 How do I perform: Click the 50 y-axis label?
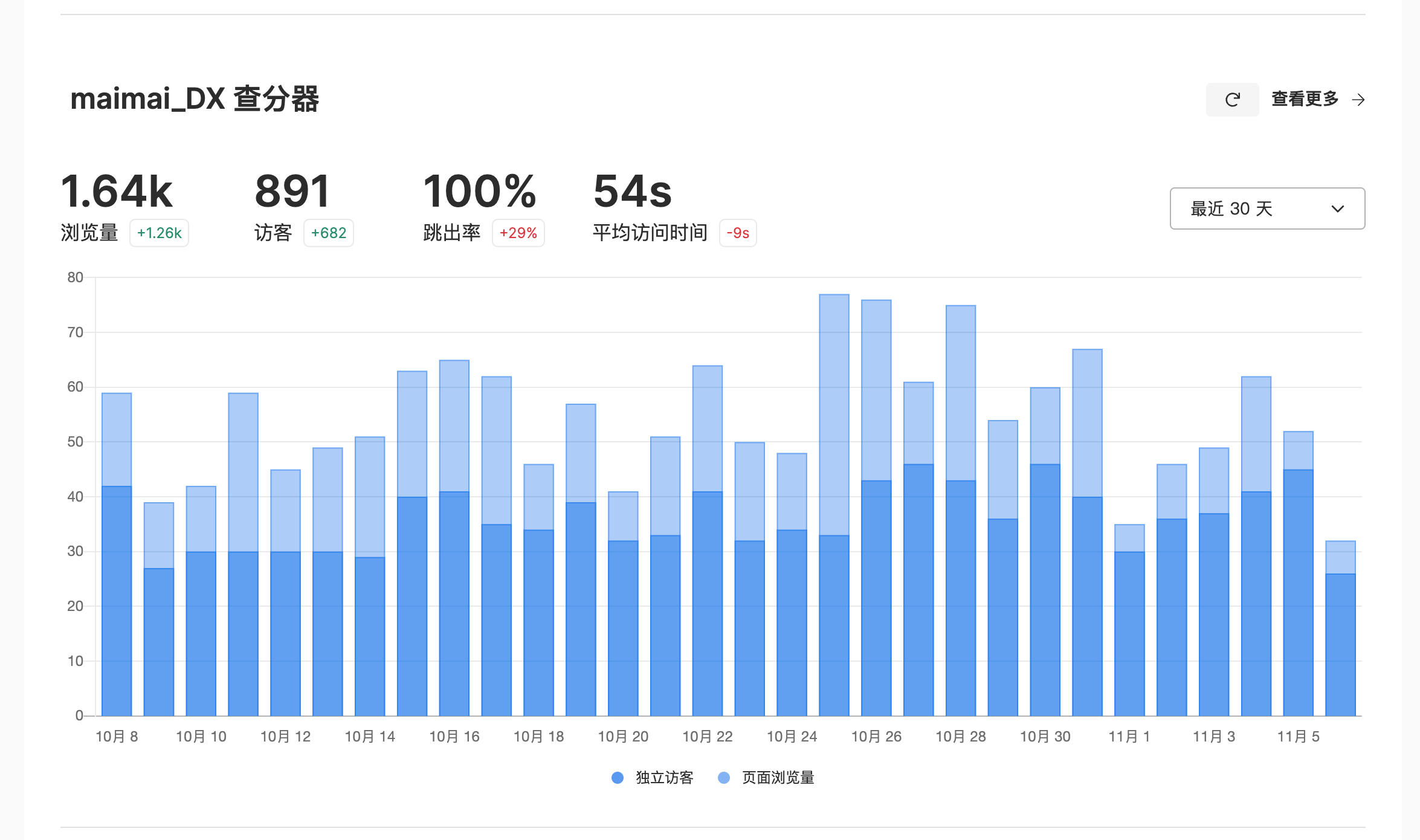coord(76,442)
